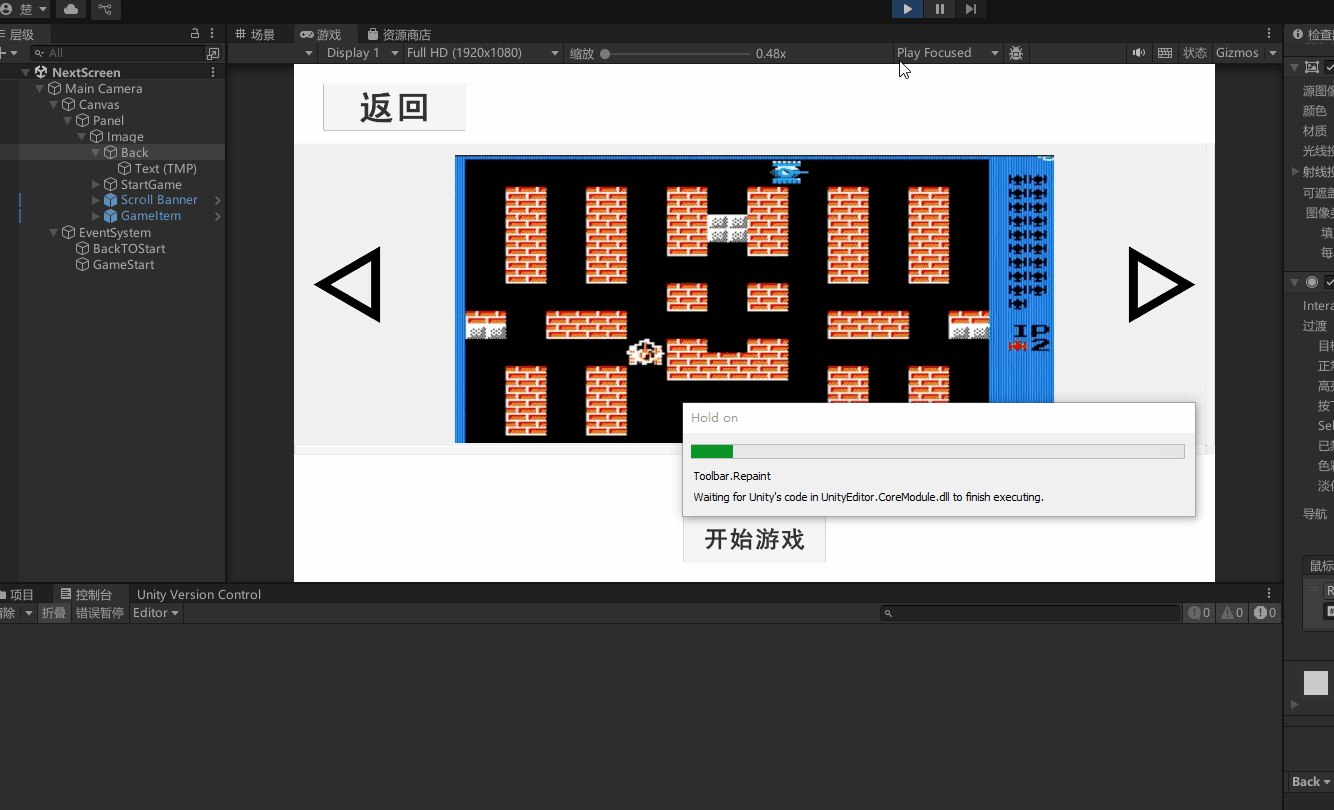Open the Display 1 dropdown
1334x810 pixels.
point(362,53)
